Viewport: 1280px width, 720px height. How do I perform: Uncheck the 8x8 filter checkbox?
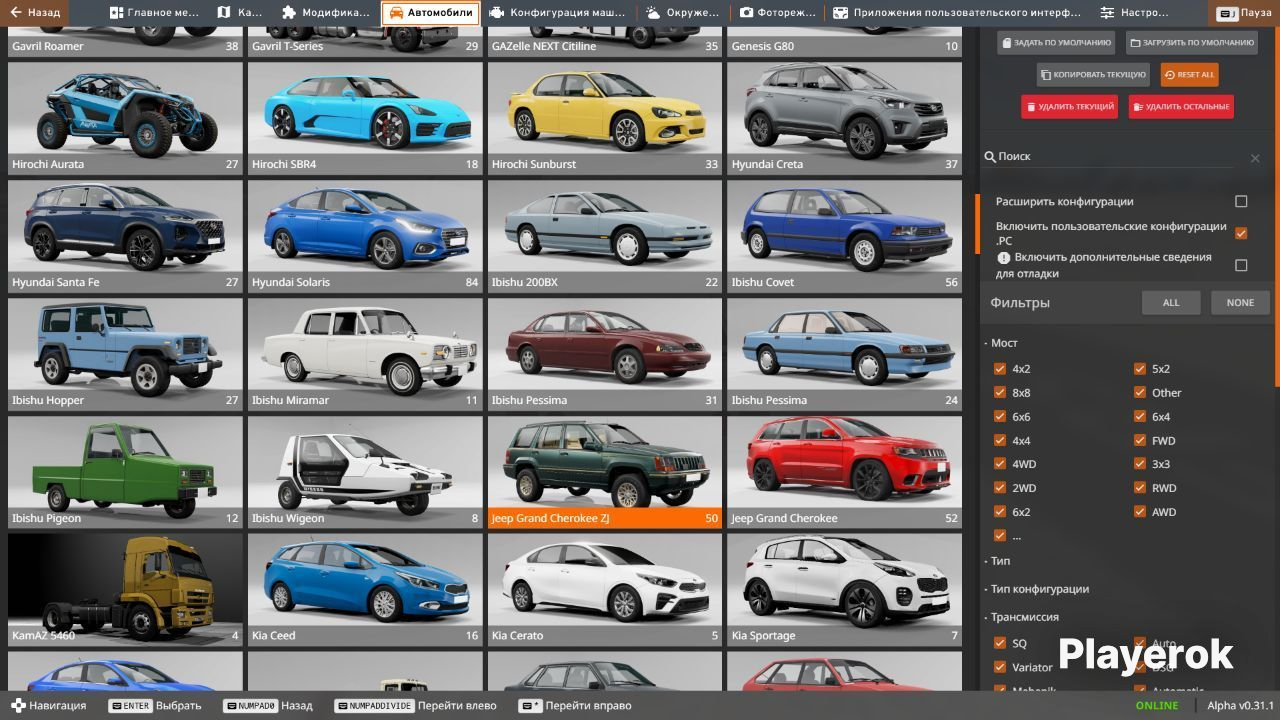1000,393
